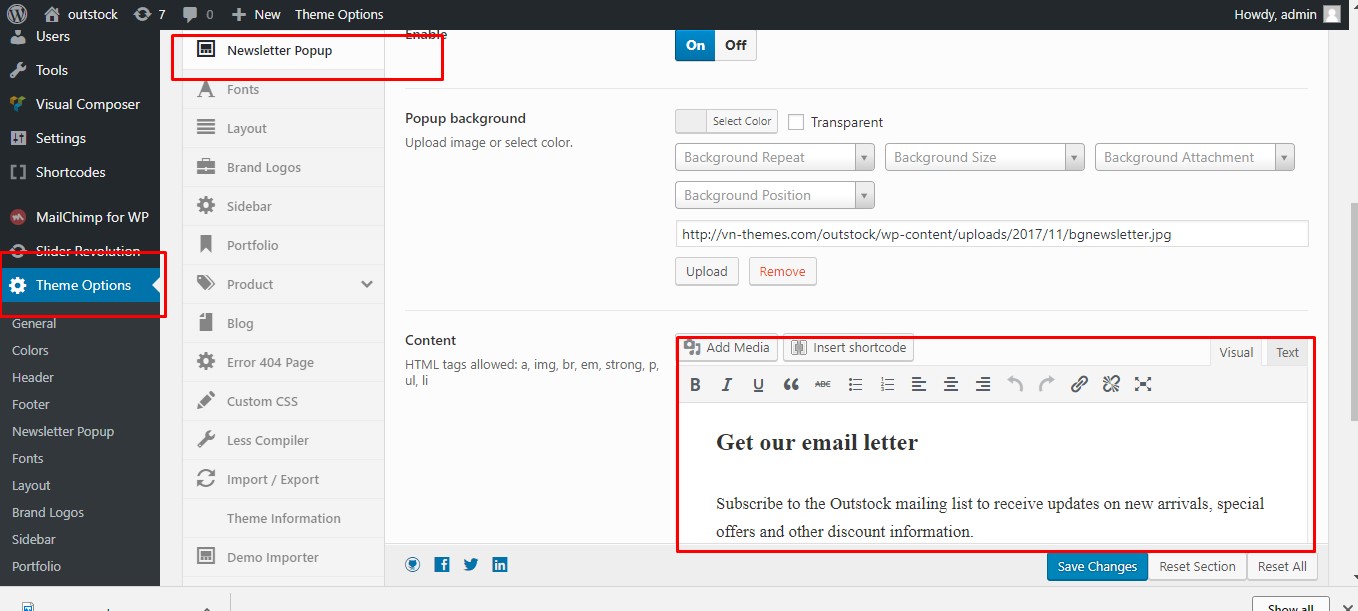Screen dimensions: 1358x611
Task: Click the Bold formatting icon
Action: coord(695,384)
